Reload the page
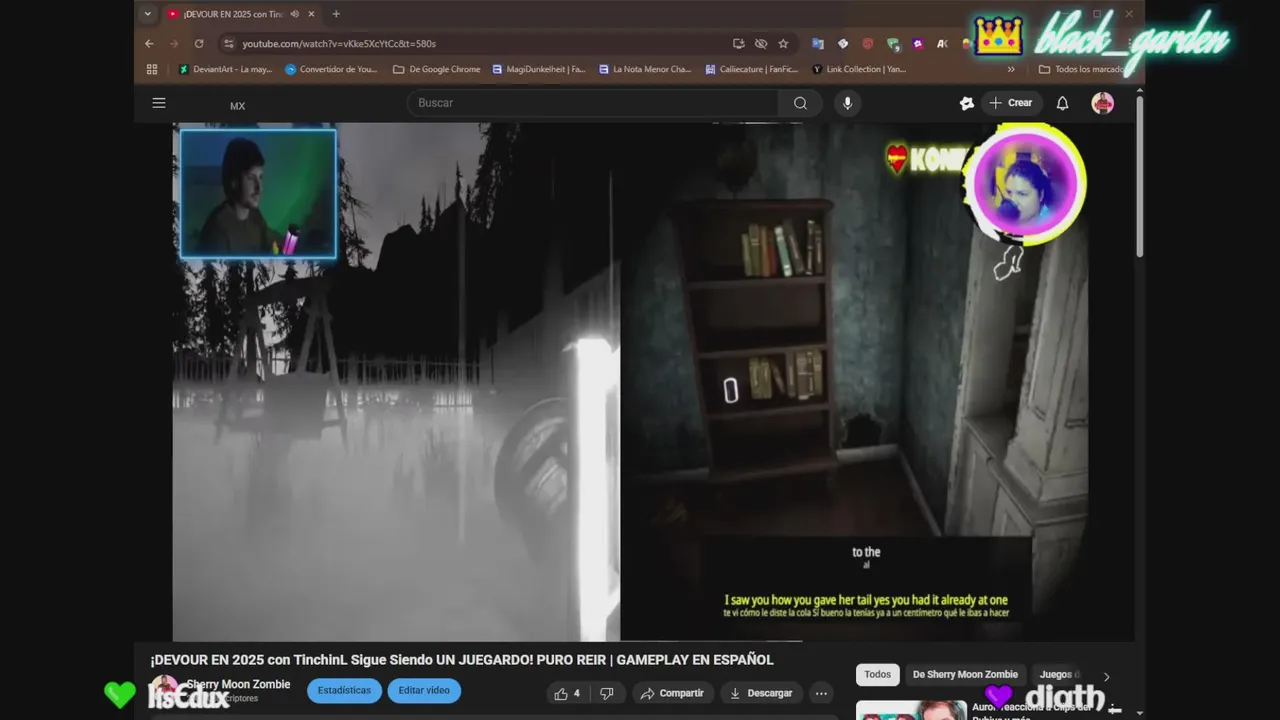This screenshot has height=720, width=1280. coord(199,44)
